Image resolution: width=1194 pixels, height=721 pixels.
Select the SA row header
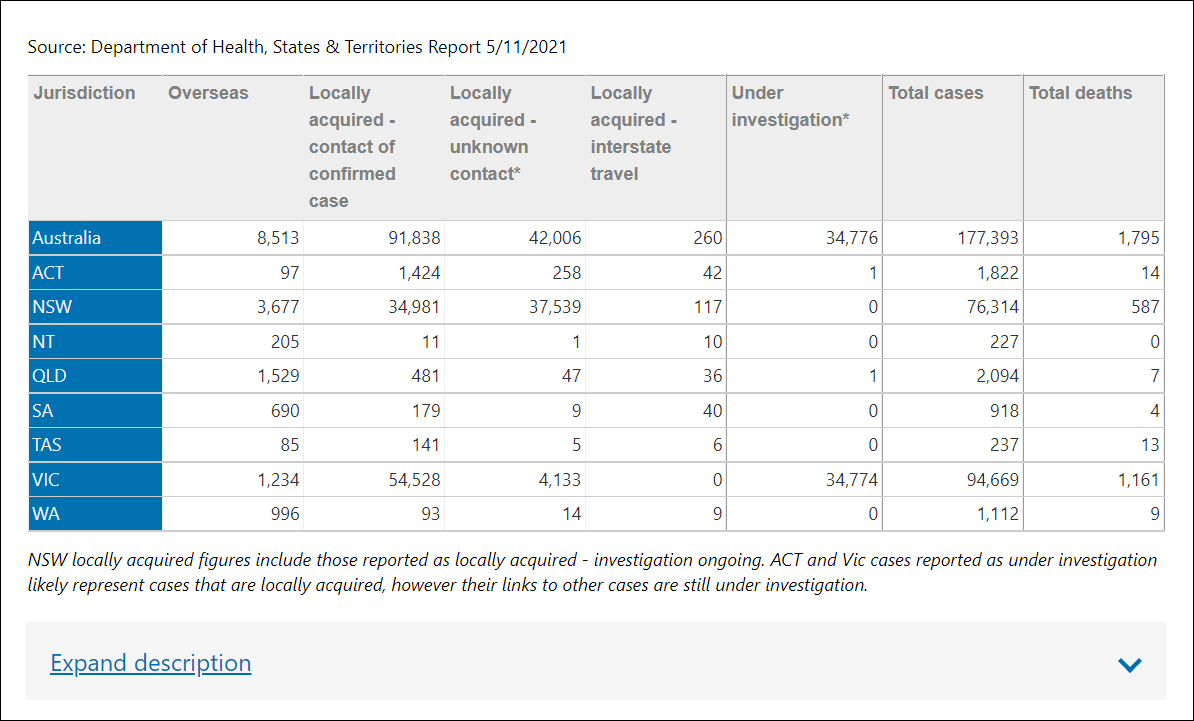click(95, 410)
